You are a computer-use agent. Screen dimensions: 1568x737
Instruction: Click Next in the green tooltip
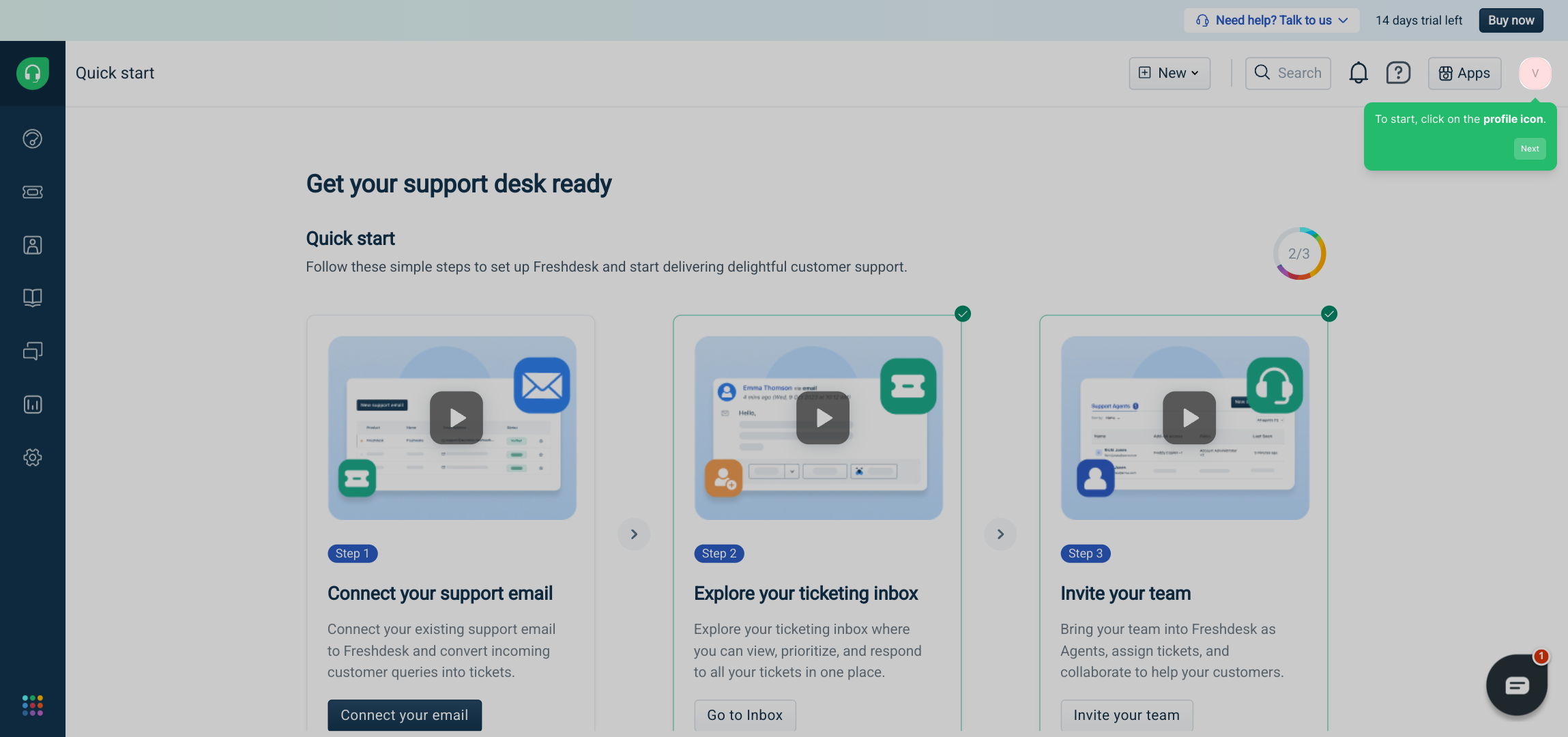coord(1529,149)
